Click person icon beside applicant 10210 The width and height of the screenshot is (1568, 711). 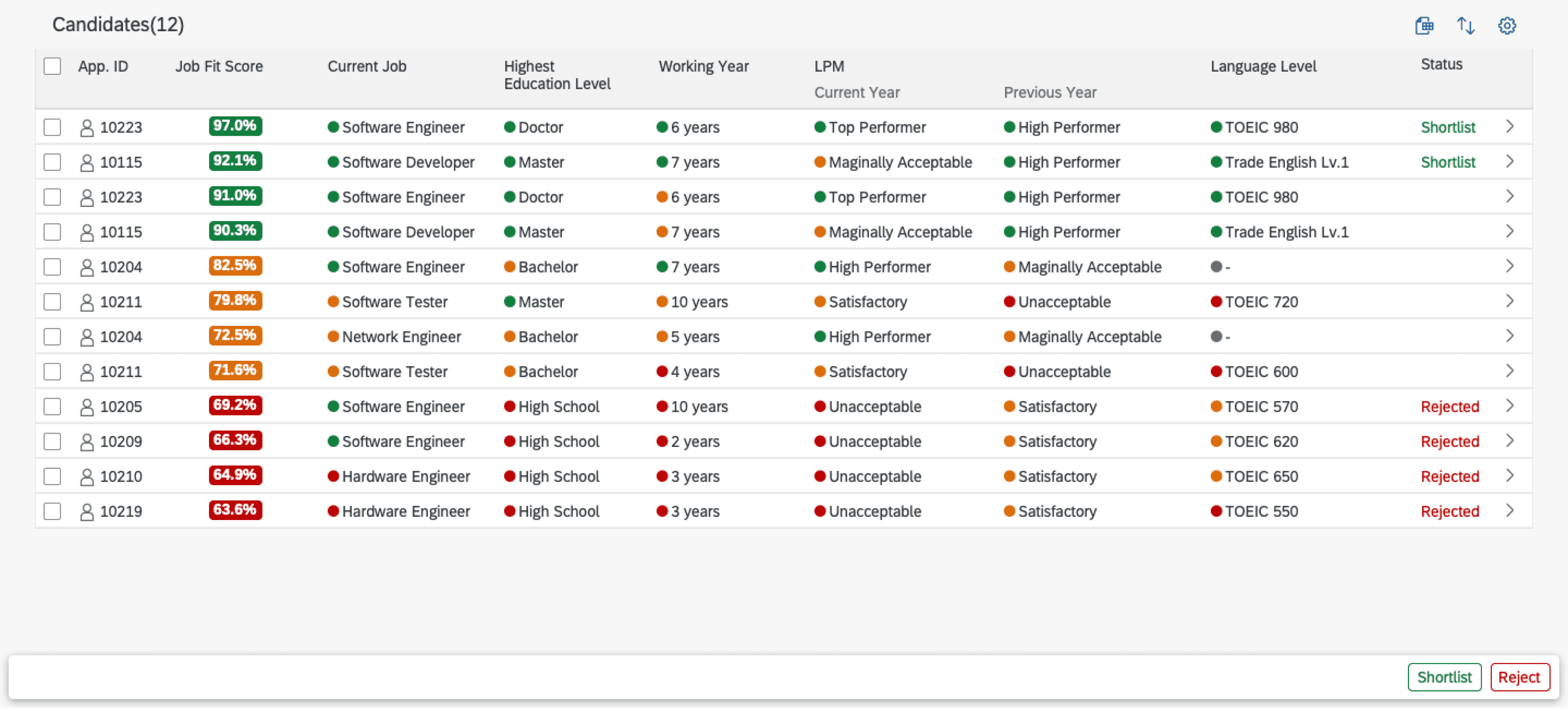pyautogui.click(x=87, y=477)
